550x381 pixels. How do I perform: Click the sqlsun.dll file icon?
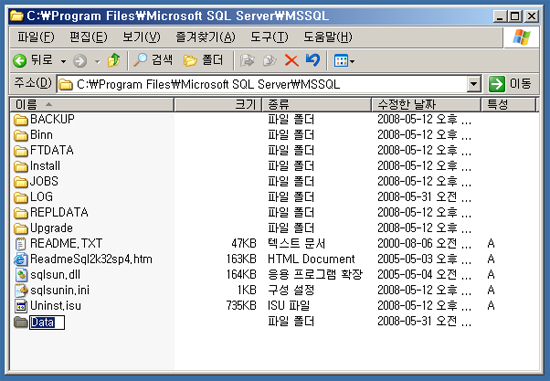point(21,275)
